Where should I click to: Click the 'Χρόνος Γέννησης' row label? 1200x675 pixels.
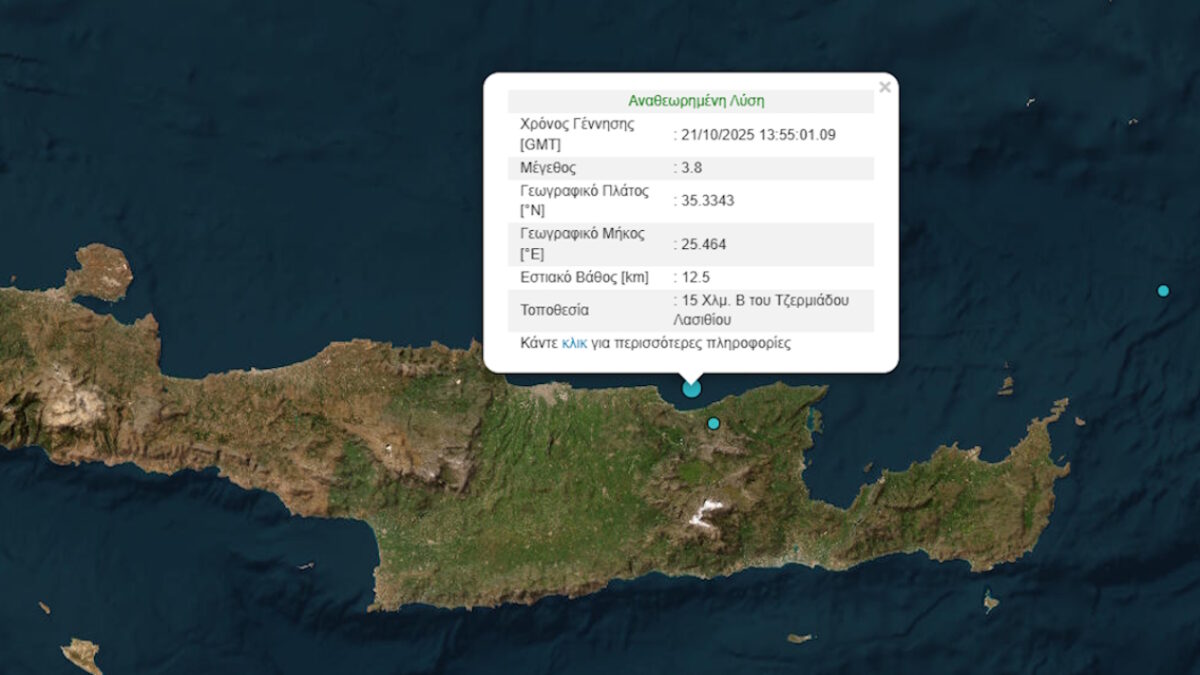click(x=577, y=125)
